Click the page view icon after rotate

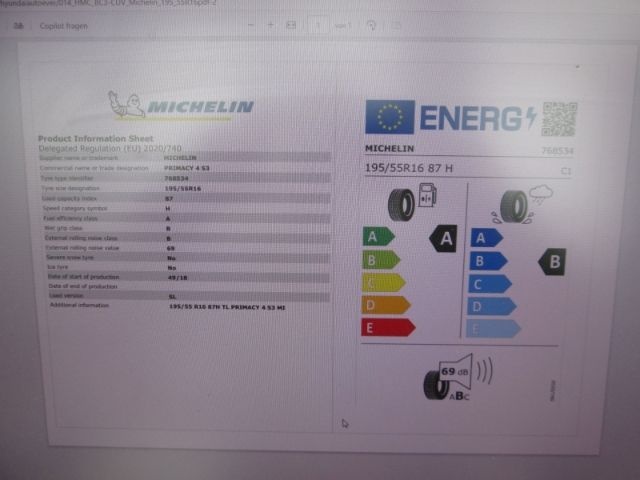coord(393,25)
